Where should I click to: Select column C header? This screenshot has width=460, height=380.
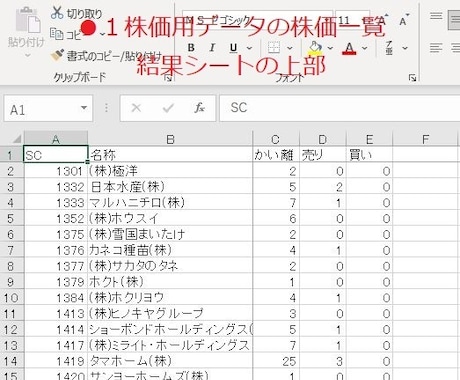[275, 139]
